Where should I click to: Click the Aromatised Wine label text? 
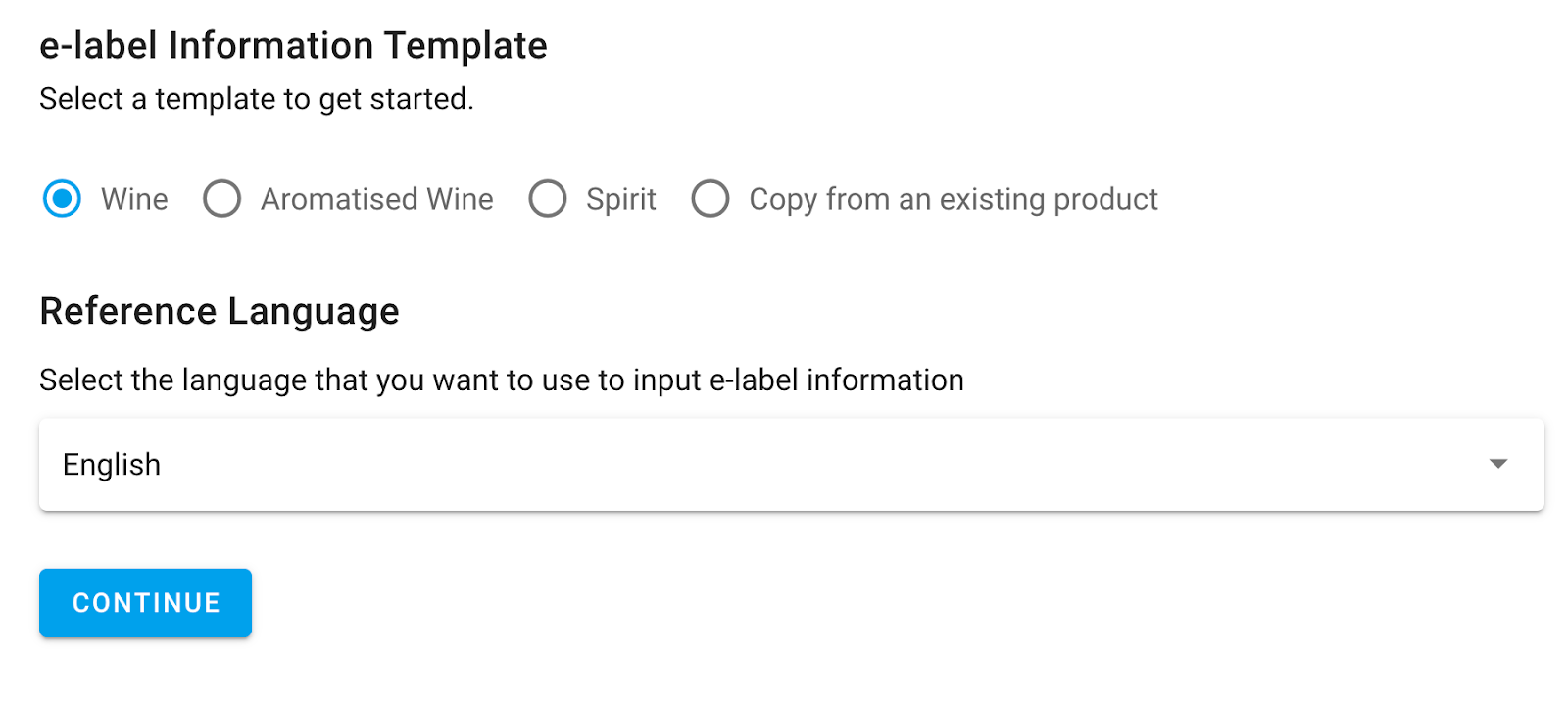[376, 199]
